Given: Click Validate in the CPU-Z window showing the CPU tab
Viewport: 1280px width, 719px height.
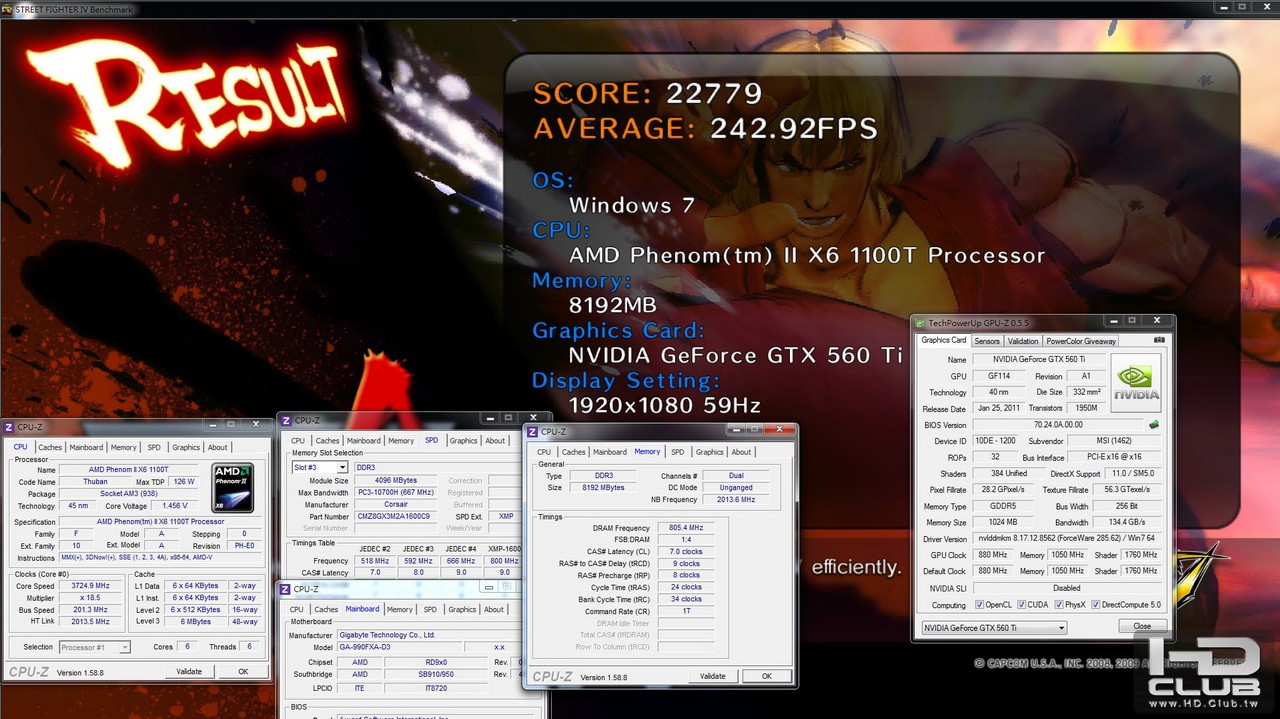Looking at the screenshot, I should [189, 671].
